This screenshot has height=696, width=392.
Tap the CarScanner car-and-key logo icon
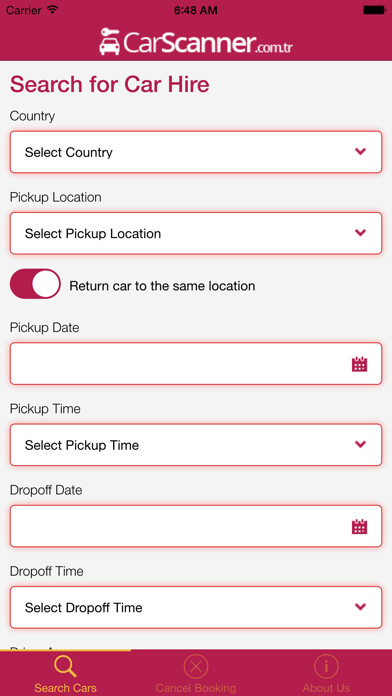[109, 41]
